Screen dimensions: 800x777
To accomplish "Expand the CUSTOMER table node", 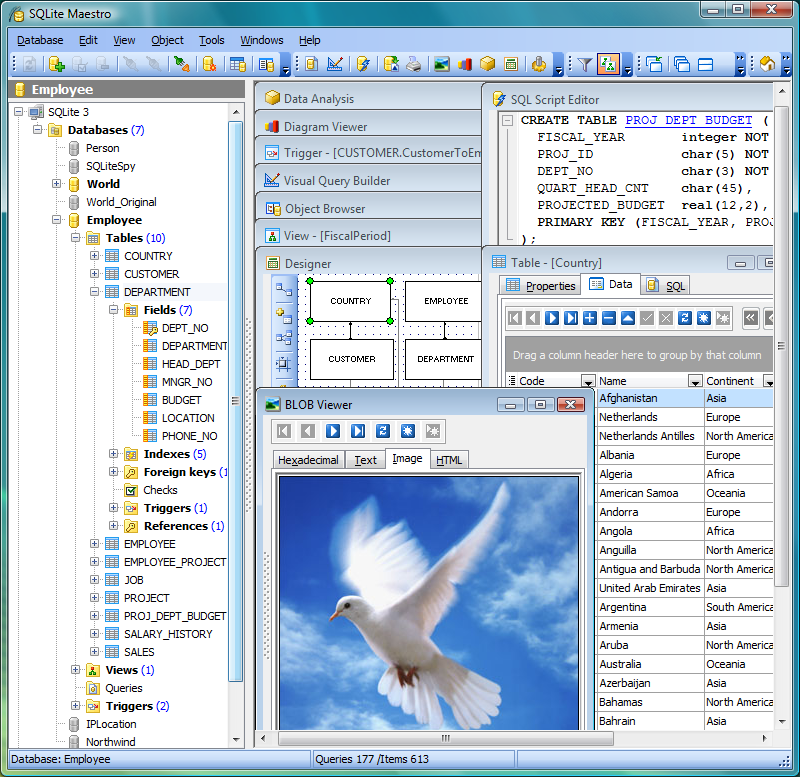I will coord(94,273).
